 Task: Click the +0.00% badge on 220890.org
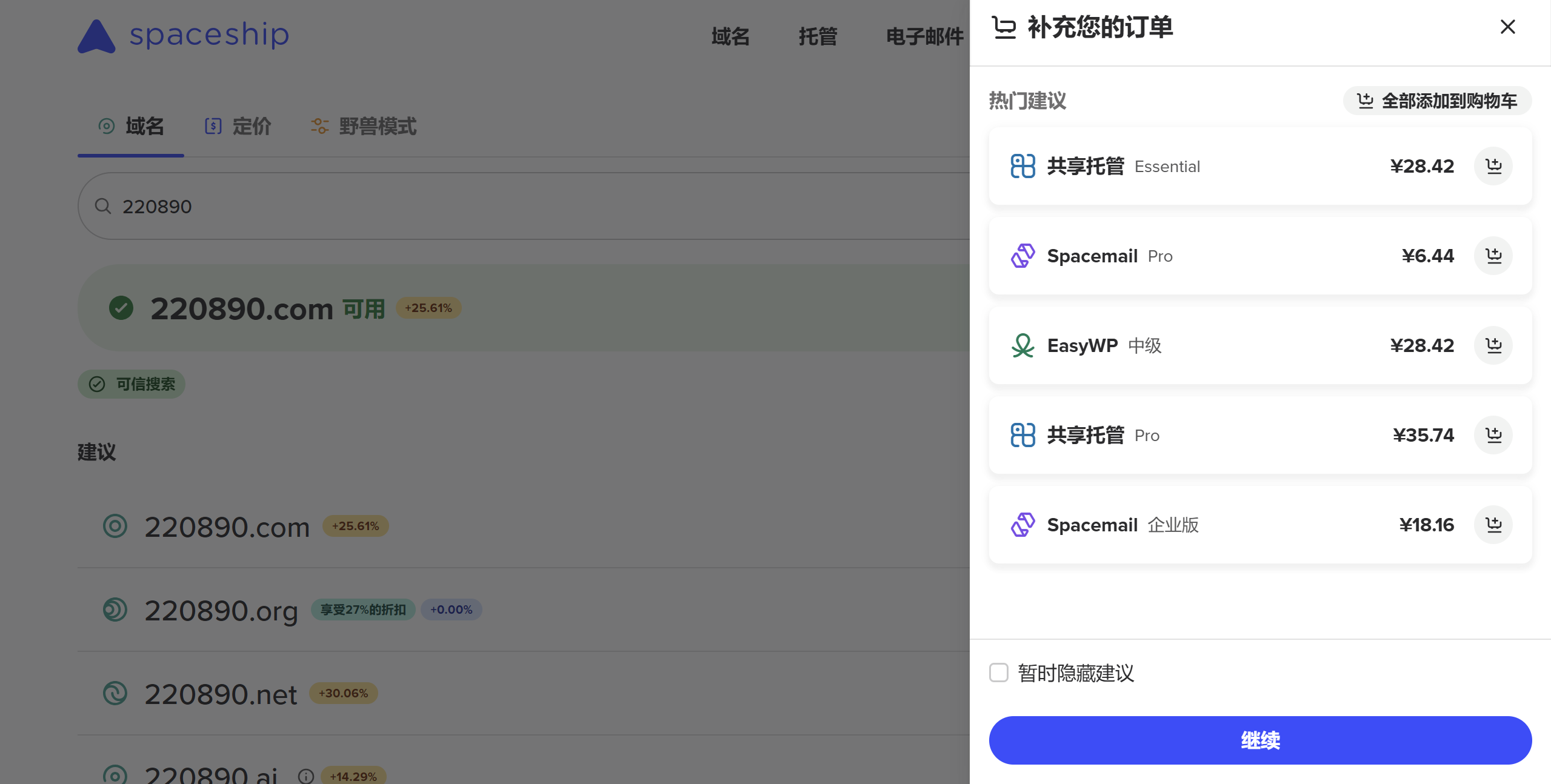pos(451,610)
